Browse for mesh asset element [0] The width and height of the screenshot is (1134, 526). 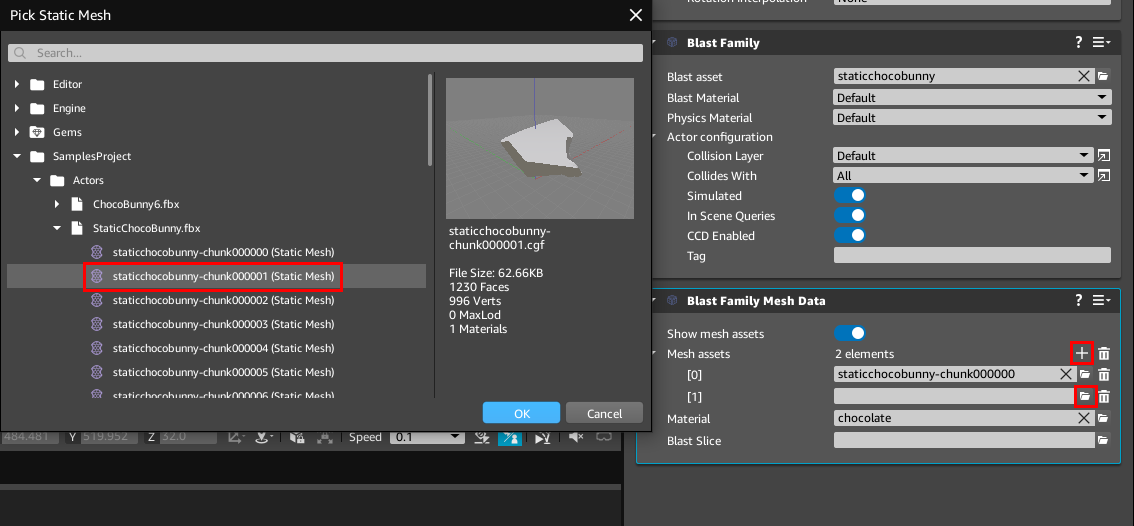(x=1084, y=374)
